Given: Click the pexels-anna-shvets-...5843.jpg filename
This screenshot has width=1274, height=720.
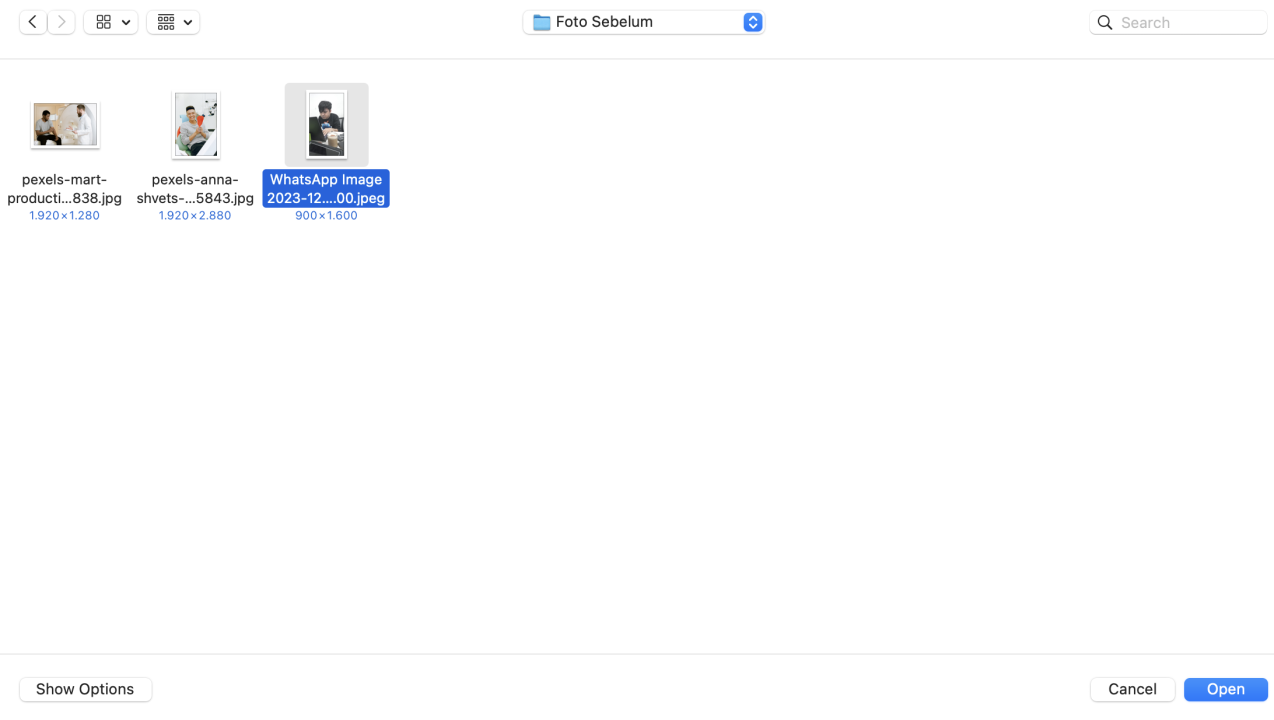Looking at the screenshot, I should pos(195,188).
